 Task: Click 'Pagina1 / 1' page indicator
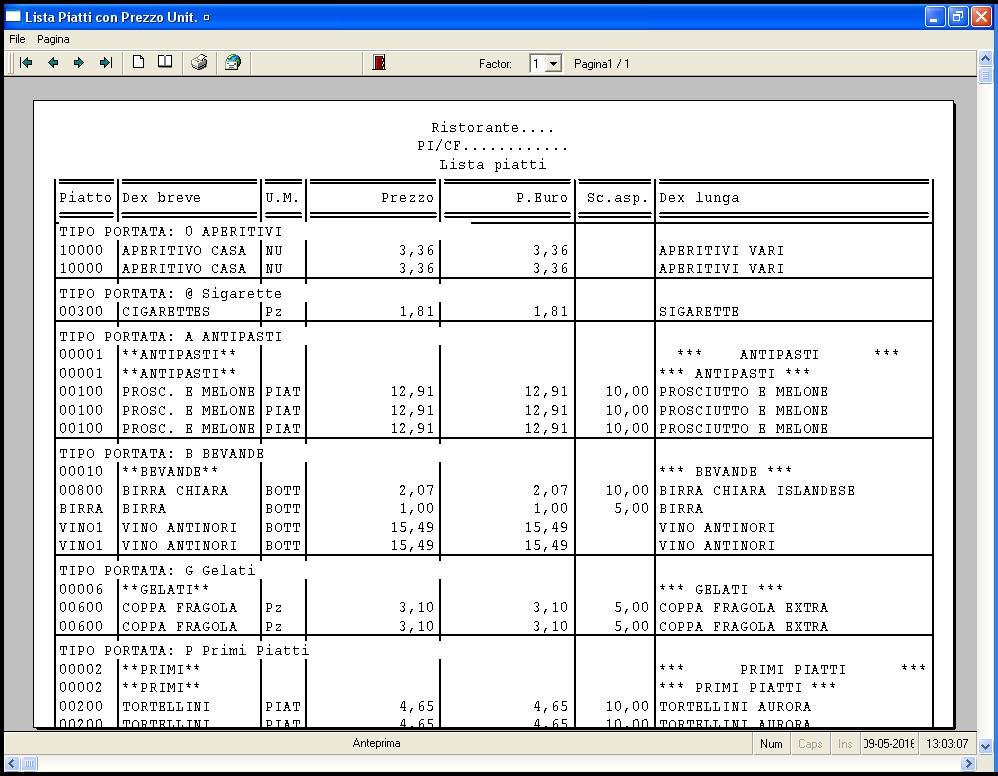[x=601, y=64]
